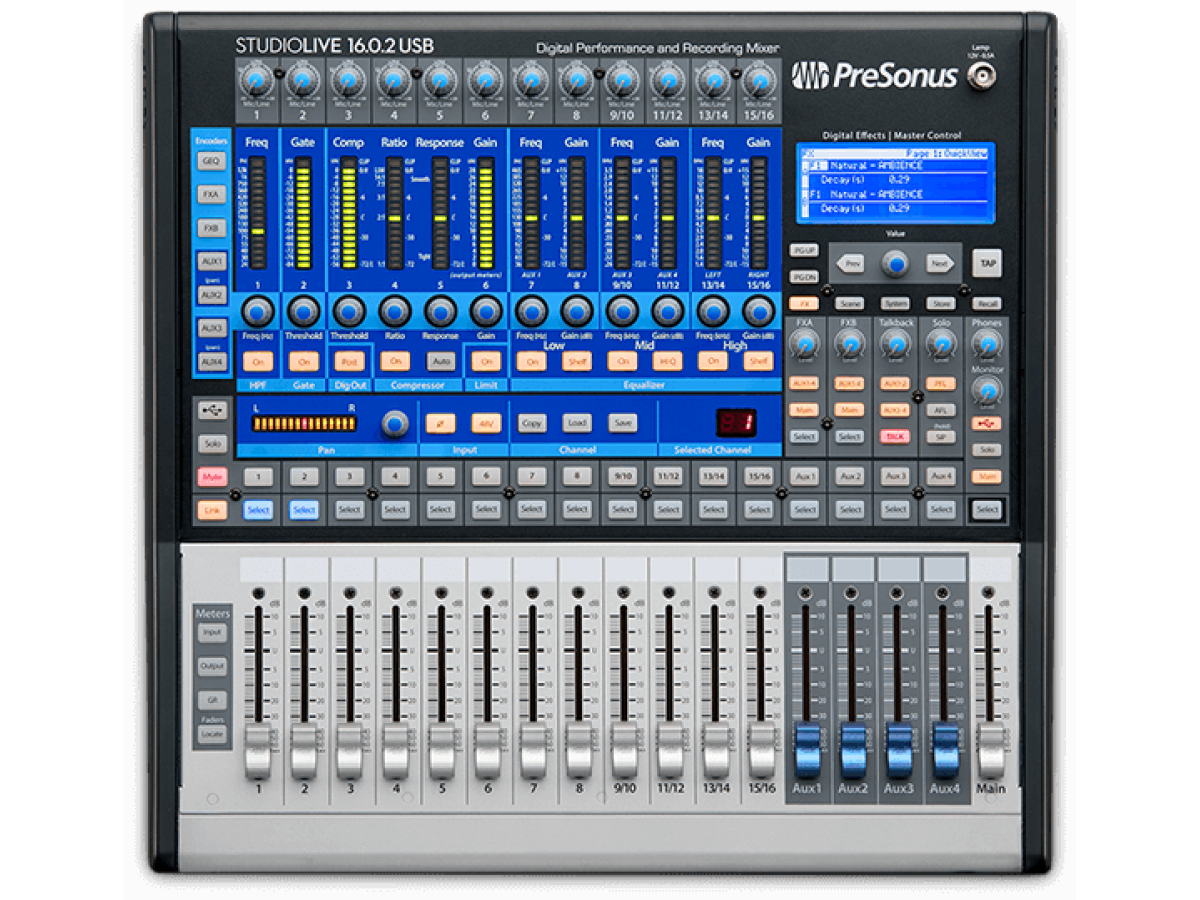1200x900 pixels.
Task: Enable the AFL button in Solo section
Action: tap(940, 410)
